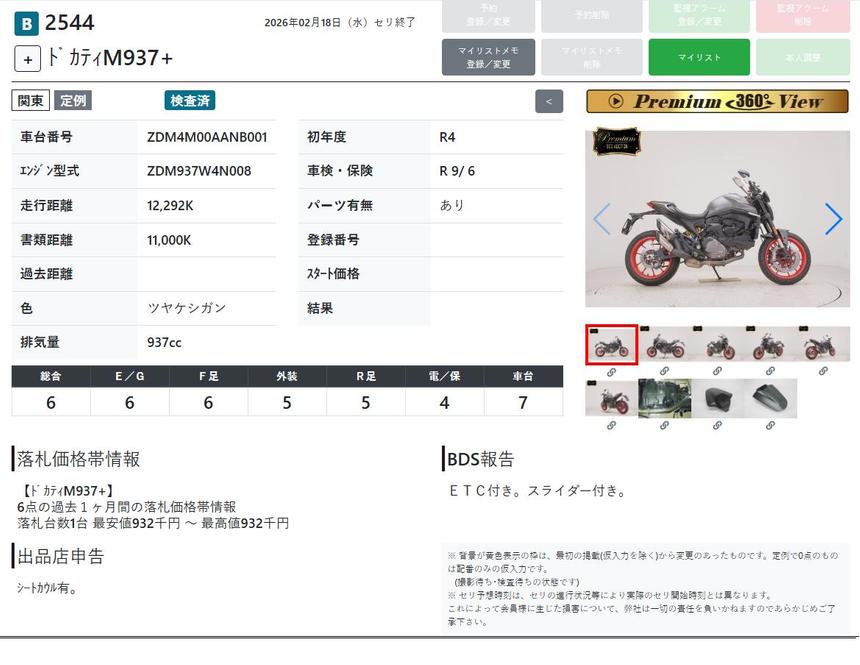Screen dimensions: 860x665
Task: Select the second motorcycle thumbnail
Action: [664, 344]
